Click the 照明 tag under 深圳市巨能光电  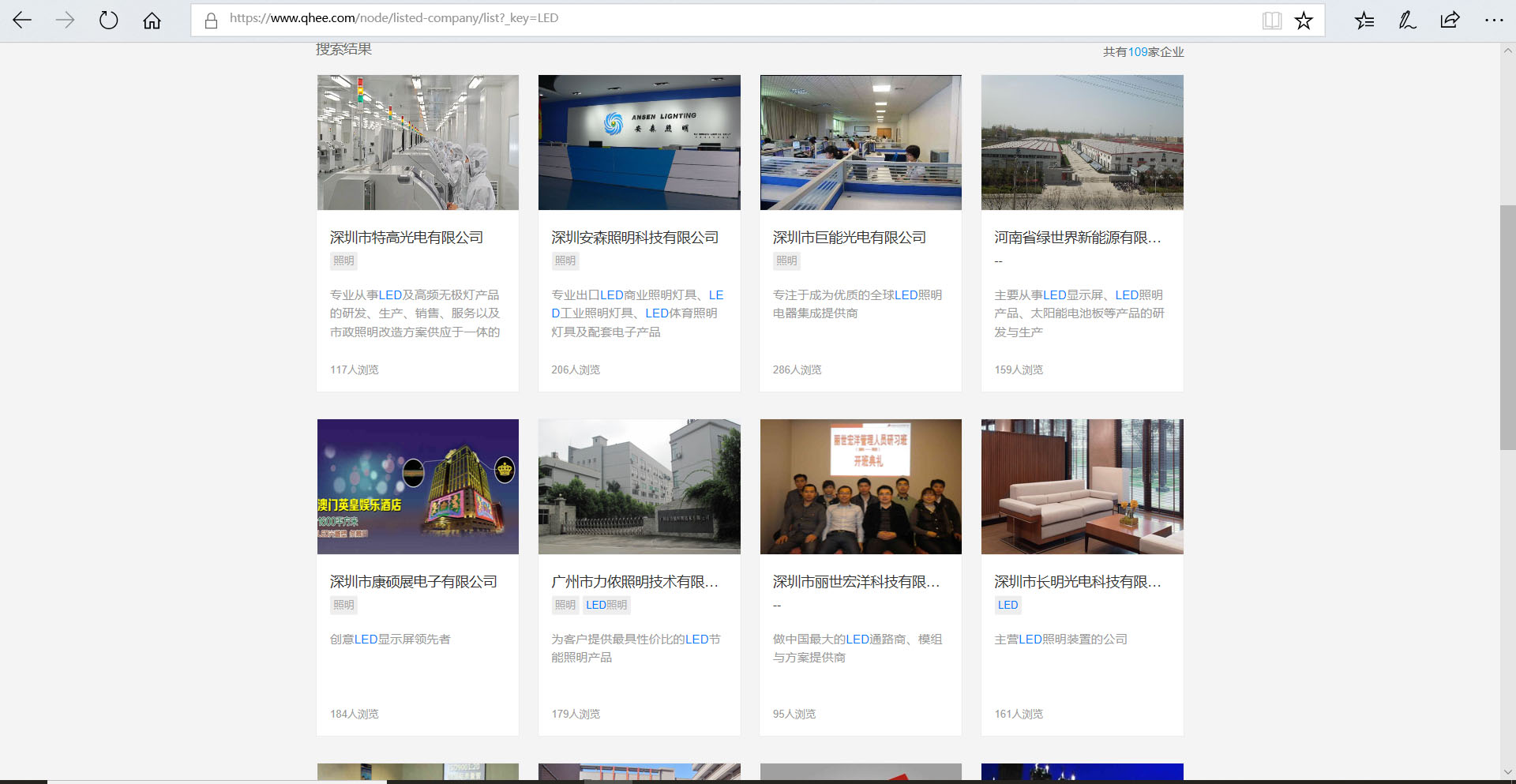pyautogui.click(x=786, y=261)
